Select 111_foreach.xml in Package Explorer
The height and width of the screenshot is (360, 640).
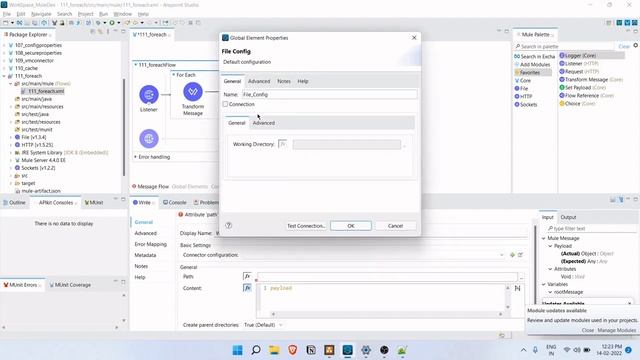(x=43, y=91)
